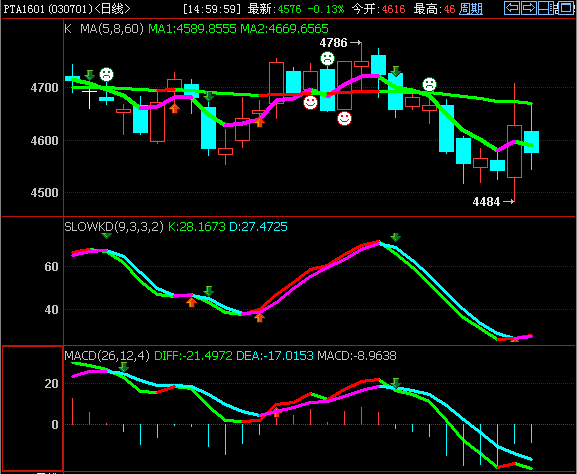Image resolution: width=577 pixels, height=474 pixels.
Task: Click the 4484 low price marker
Action: click(486, 202)
